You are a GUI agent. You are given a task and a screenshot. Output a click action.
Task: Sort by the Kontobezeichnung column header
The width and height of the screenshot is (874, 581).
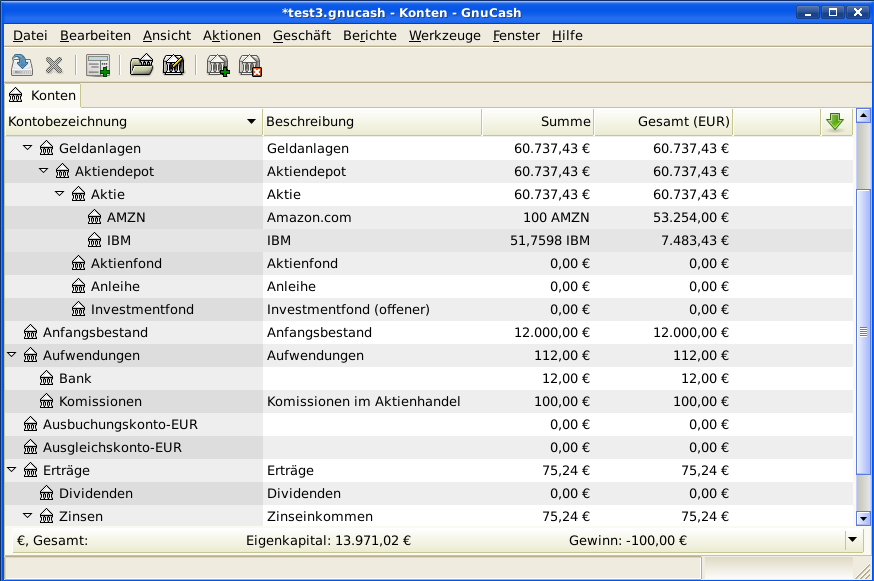pos(132,122)
